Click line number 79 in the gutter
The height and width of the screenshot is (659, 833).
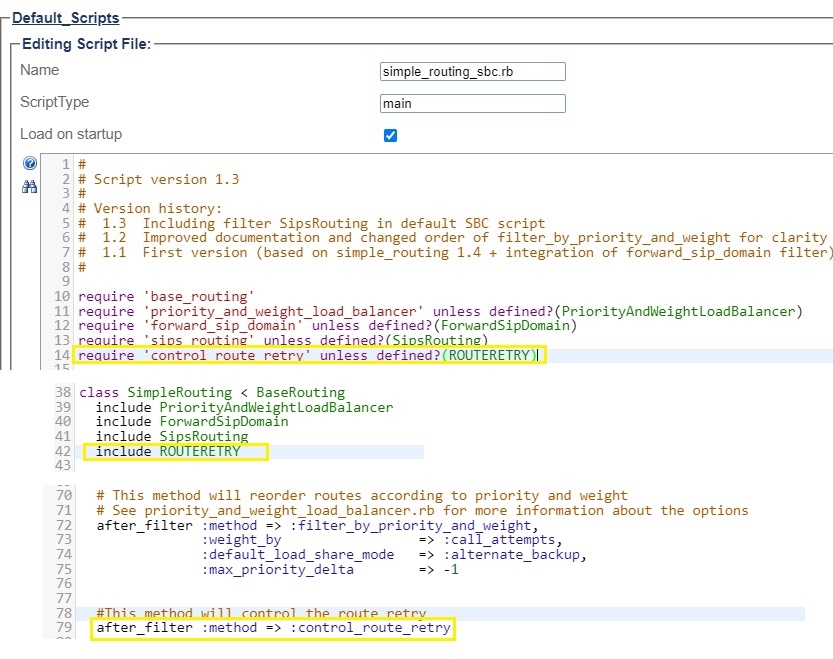pos(62,628)
